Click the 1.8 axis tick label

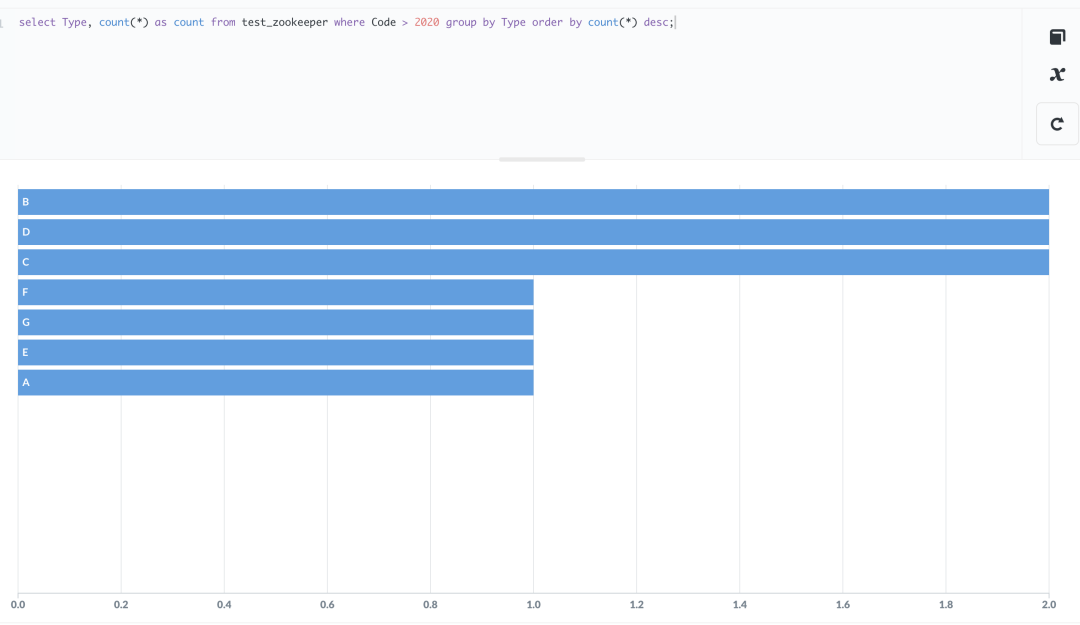pos(946,604)
